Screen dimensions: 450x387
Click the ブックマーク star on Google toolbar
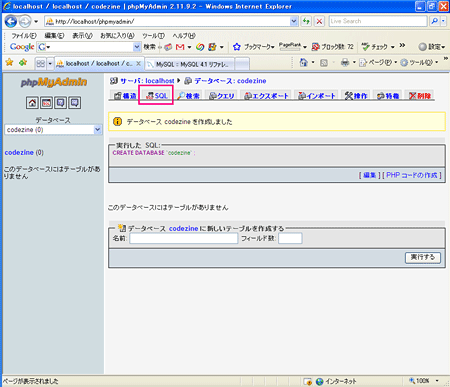pyautogui.click(x=237, y=47)
